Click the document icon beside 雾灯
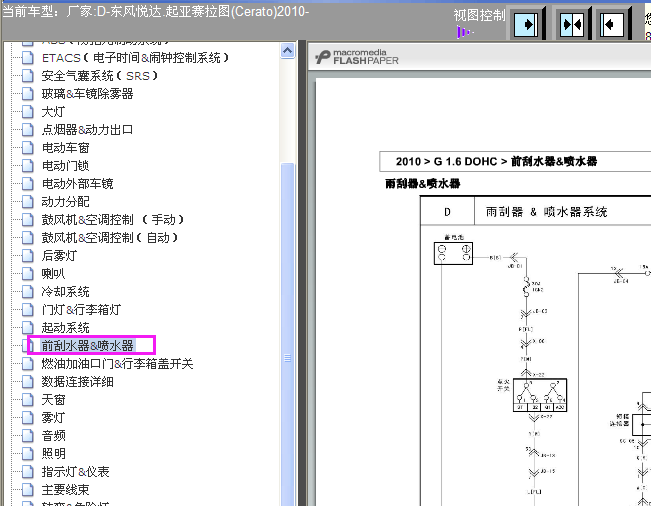651x506 pixels. pos(27,418)
